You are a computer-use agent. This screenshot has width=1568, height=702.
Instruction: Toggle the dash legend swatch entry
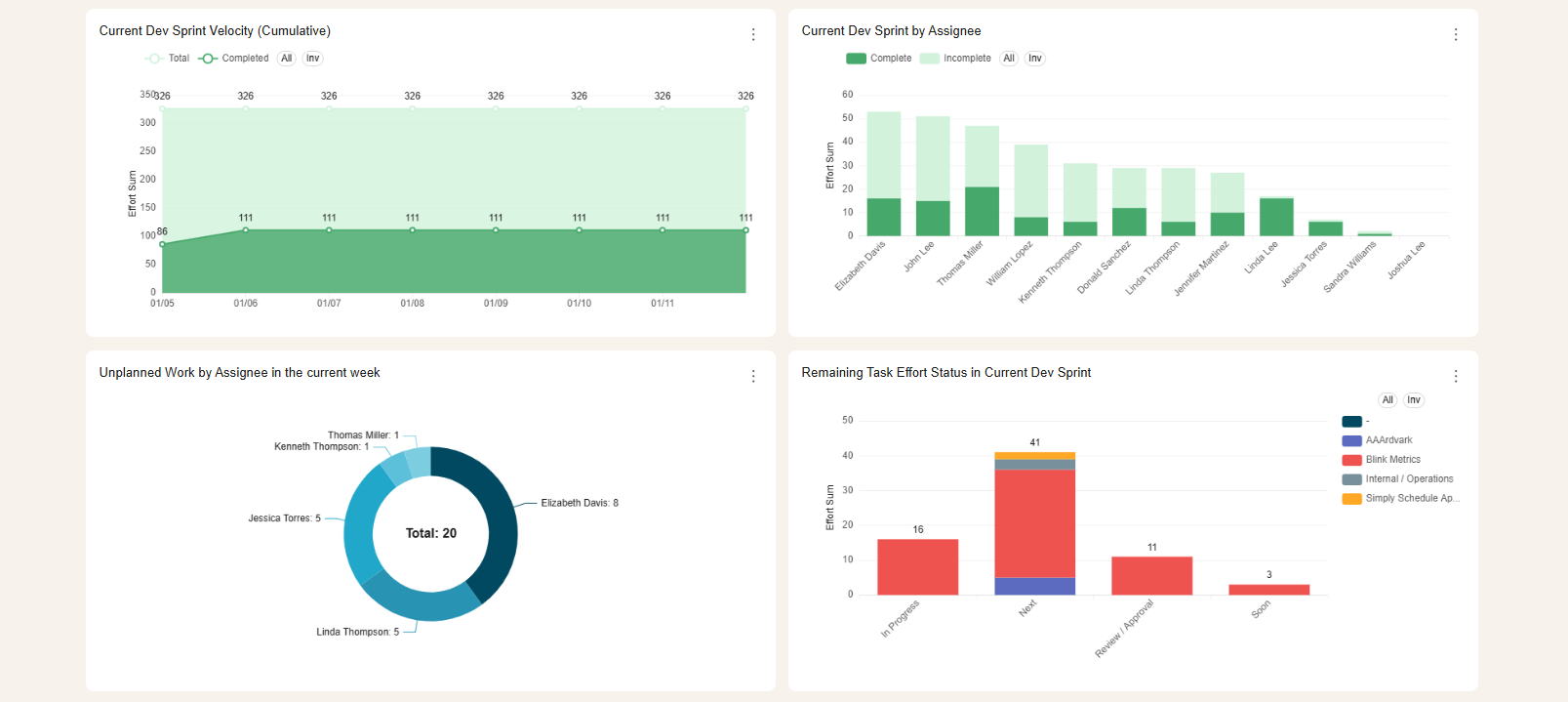point(1355,422)
